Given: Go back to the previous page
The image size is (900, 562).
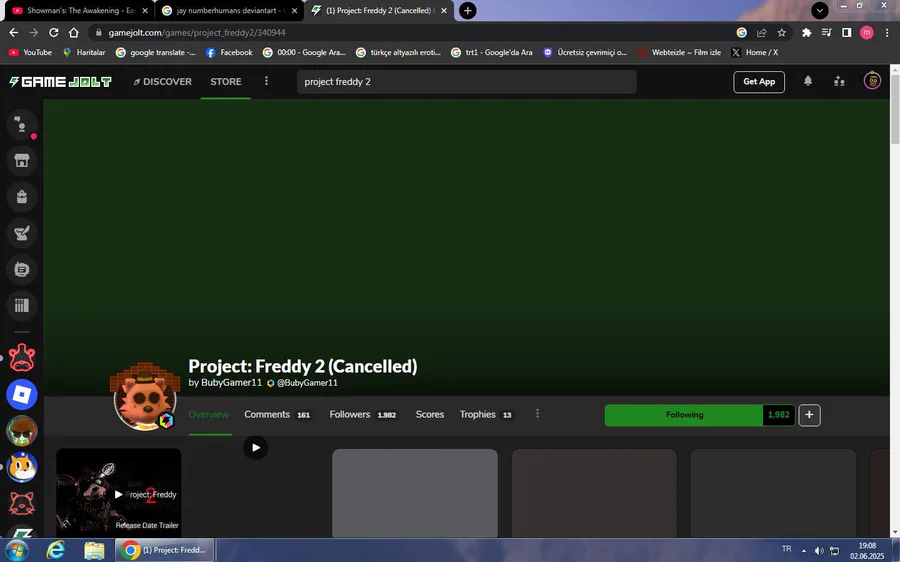Looking at the screenshot, I should click(x=14, y=33).
